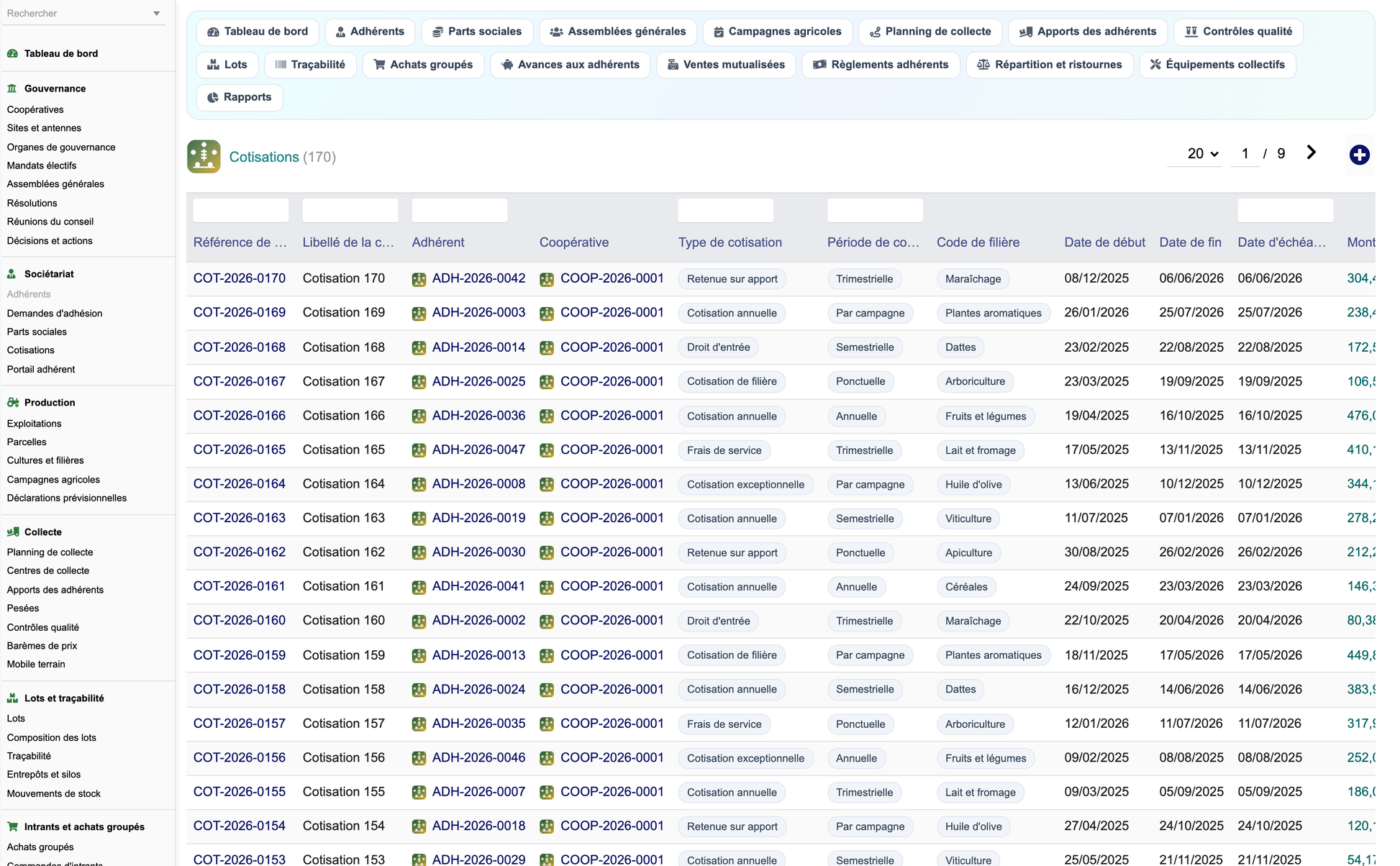
Task: Click the adherent icon beside ADH-2026-0024
Action: (419, 690)
